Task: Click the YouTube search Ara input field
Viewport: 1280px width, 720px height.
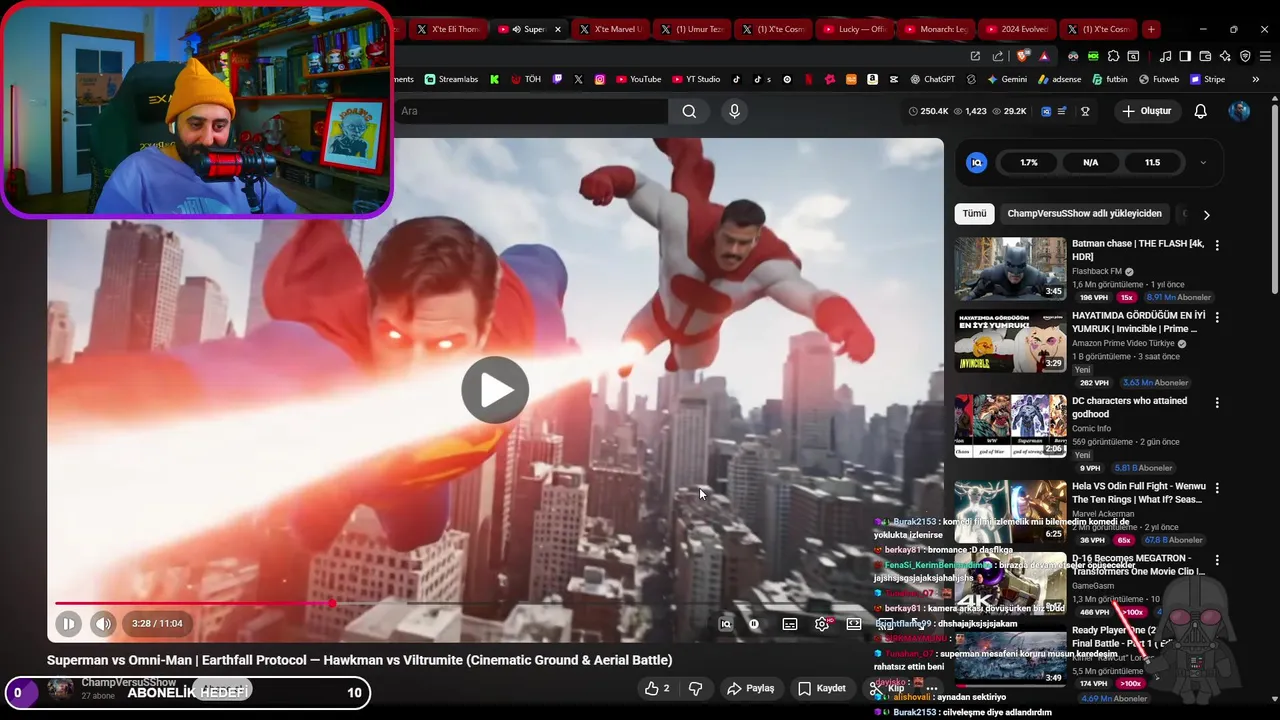Action: [530, 111]
